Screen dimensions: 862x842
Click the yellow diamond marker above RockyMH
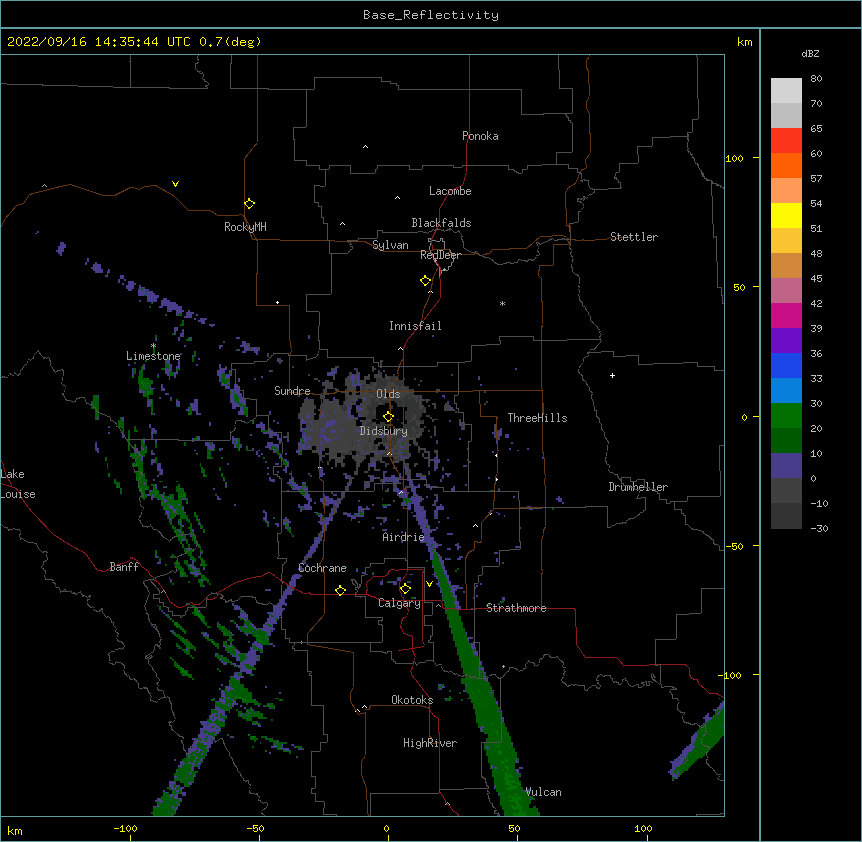tap(249, 204)
